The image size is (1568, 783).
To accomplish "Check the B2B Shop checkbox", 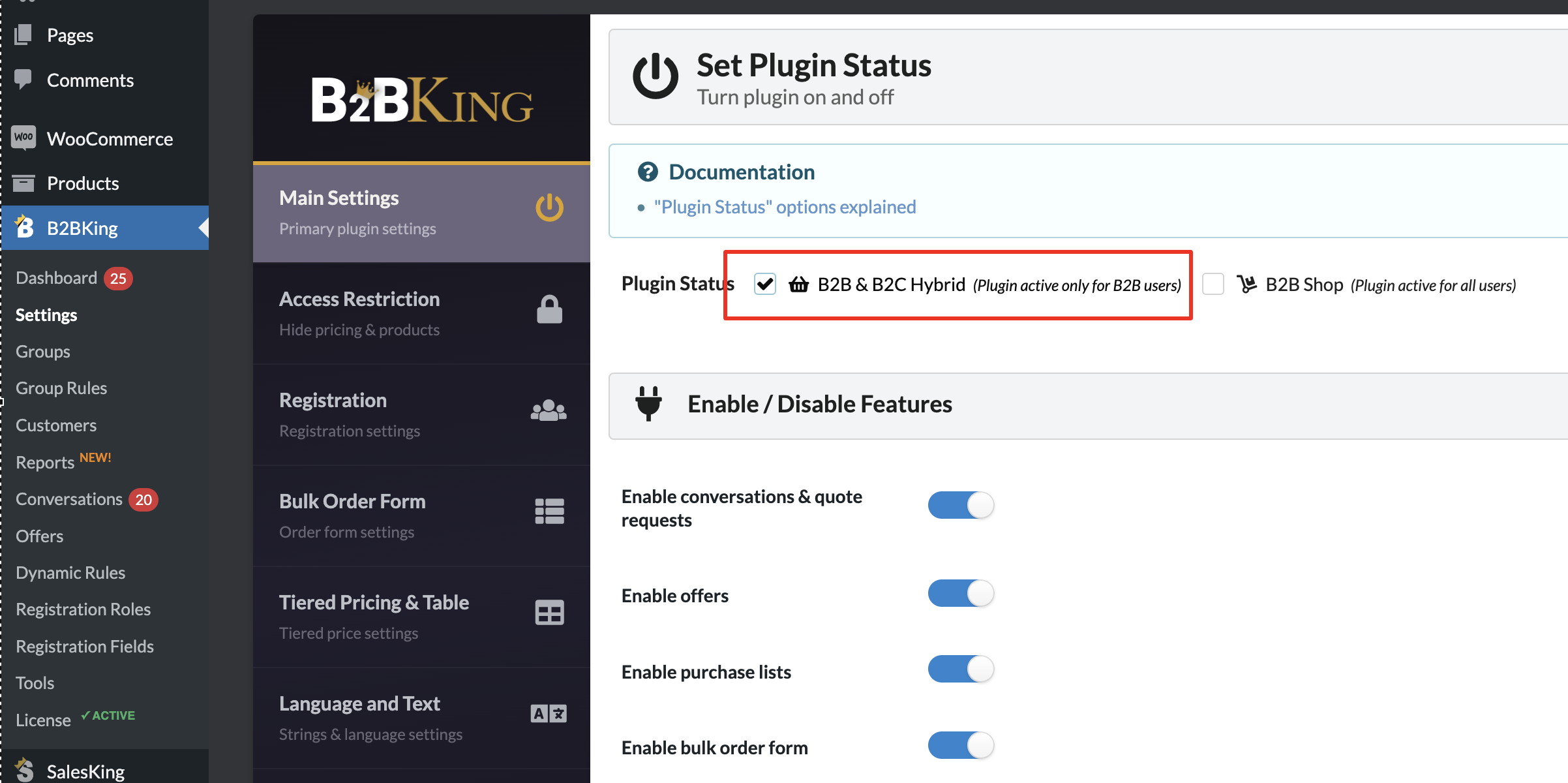I will 1213,284.
